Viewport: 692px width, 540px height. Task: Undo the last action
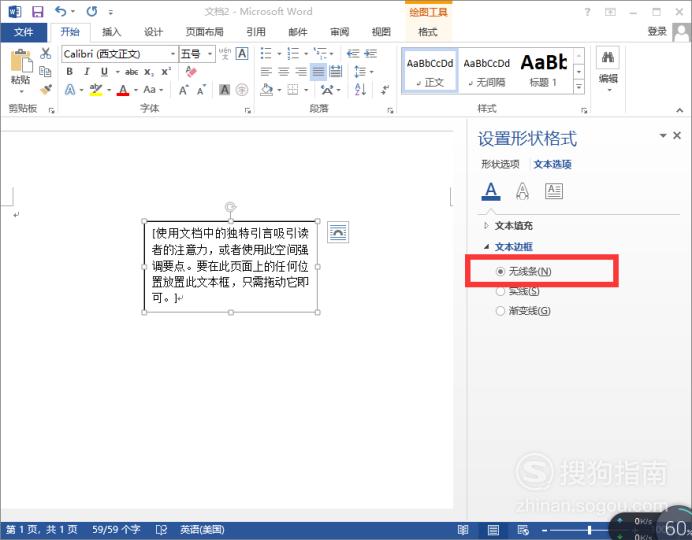pos(60,11)
